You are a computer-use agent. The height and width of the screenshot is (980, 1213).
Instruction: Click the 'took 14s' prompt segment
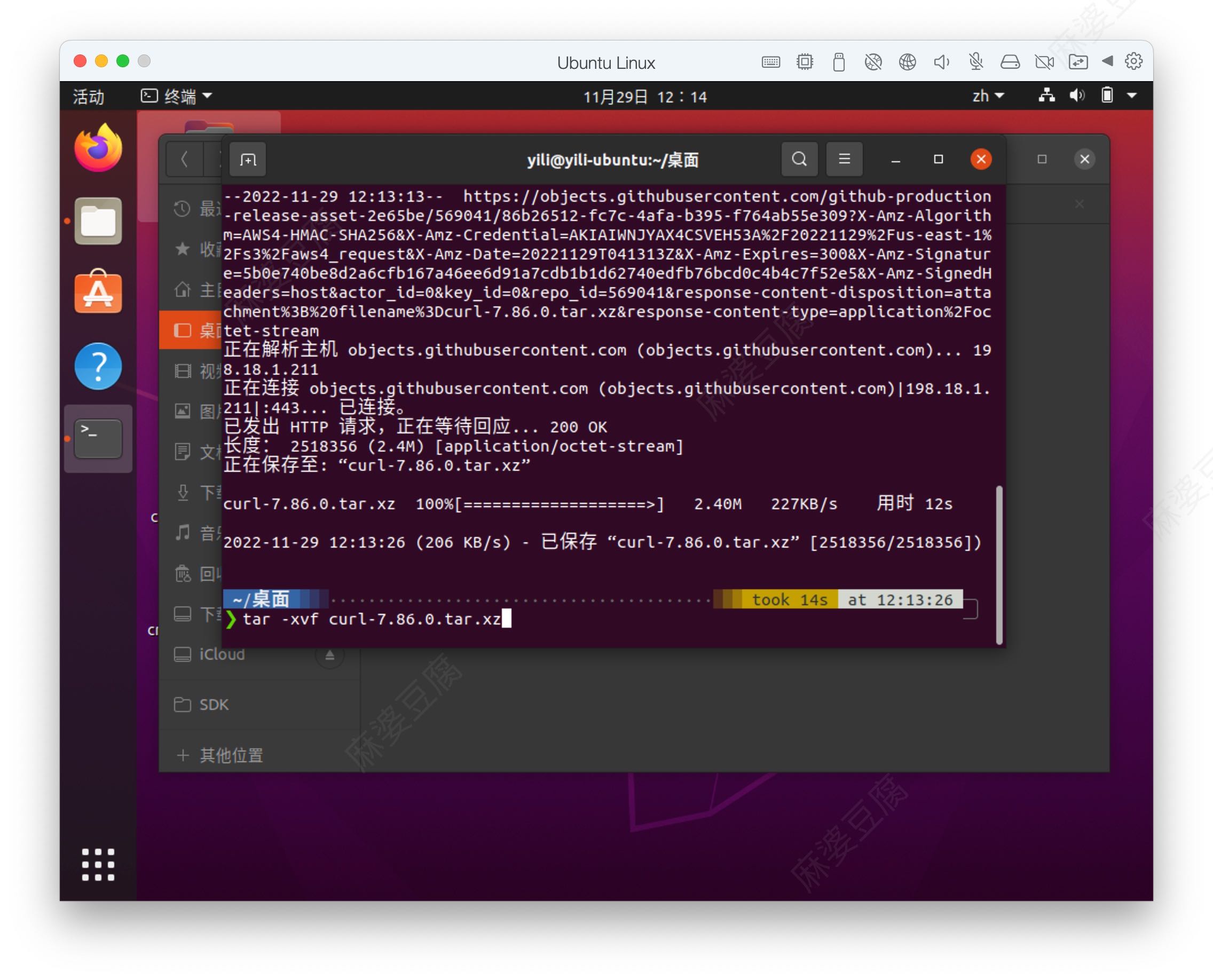coord(790,599)
